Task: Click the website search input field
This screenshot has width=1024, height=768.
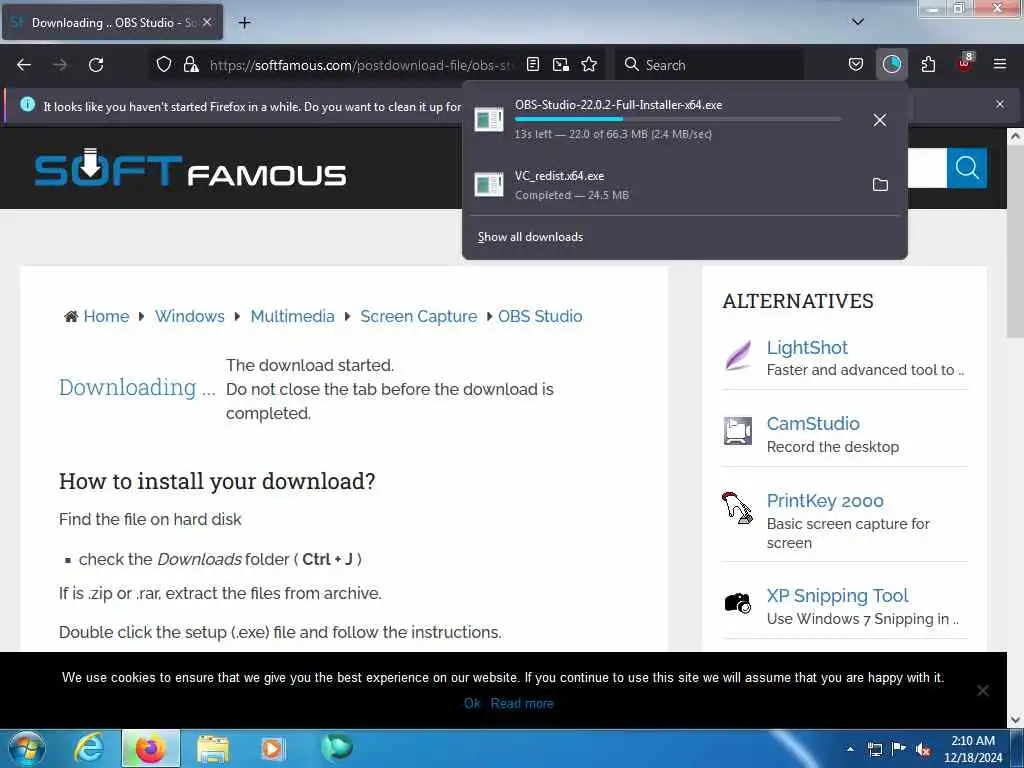Action: (x=927, y=168)
